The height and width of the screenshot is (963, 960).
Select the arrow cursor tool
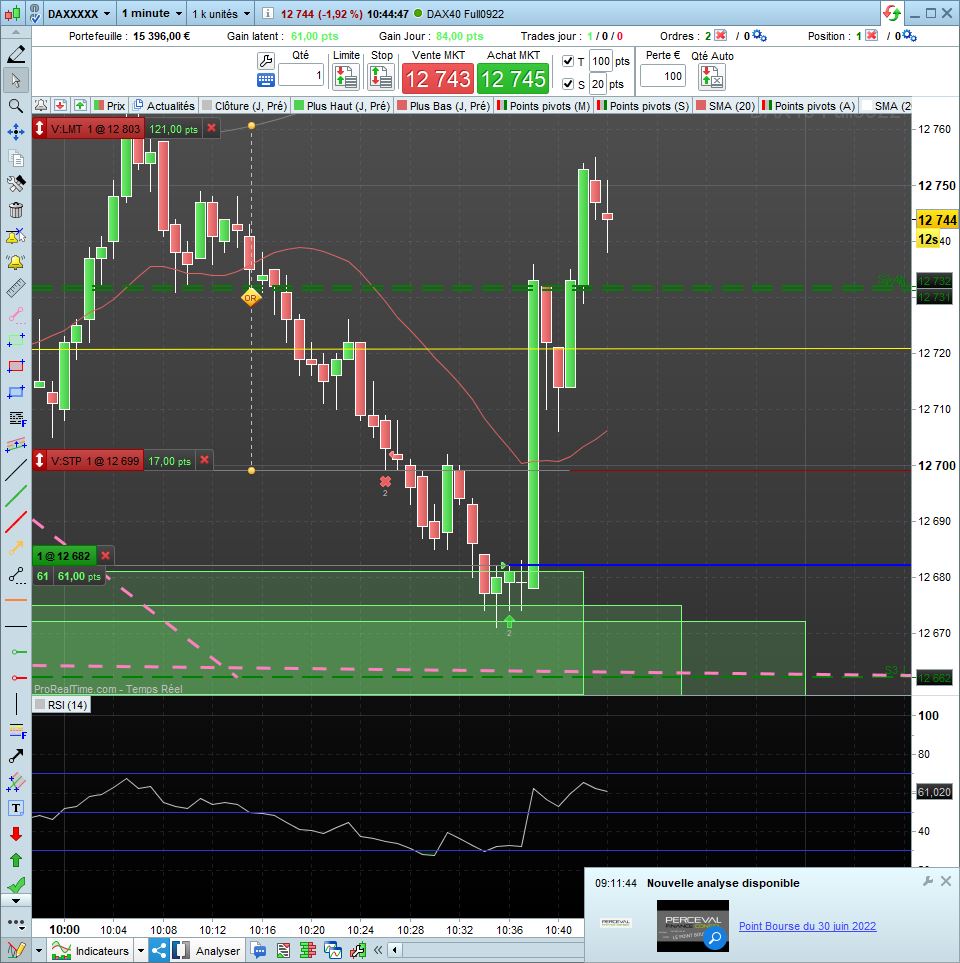[16, 80]
